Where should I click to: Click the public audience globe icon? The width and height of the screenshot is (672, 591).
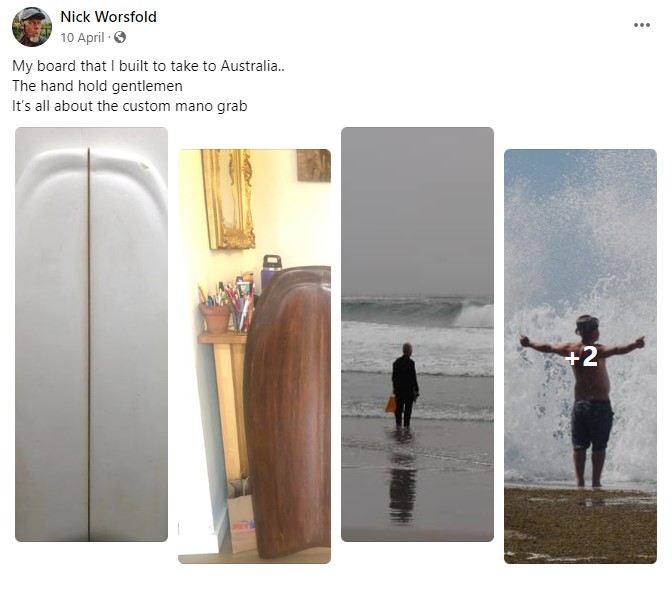pyautogui.click(x=120, y=37)
